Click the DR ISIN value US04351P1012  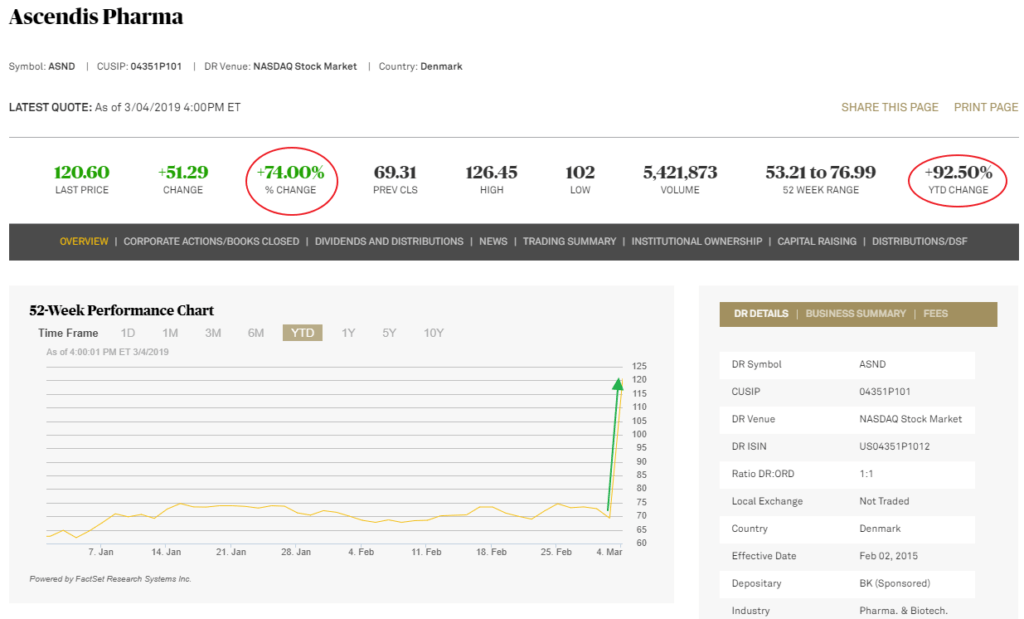[895, 447]
